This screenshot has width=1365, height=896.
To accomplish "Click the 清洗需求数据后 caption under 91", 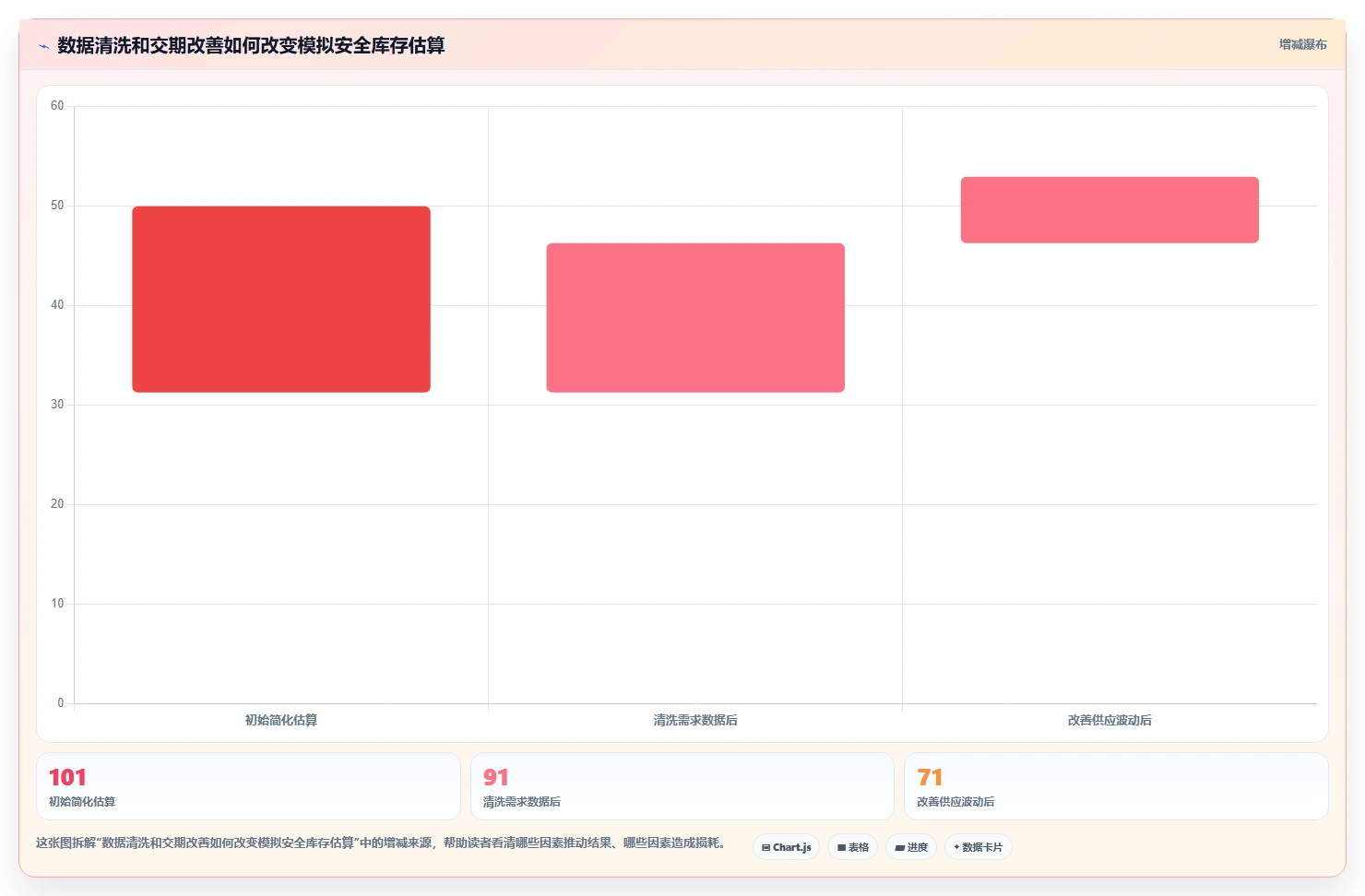I will click(522, 802).
